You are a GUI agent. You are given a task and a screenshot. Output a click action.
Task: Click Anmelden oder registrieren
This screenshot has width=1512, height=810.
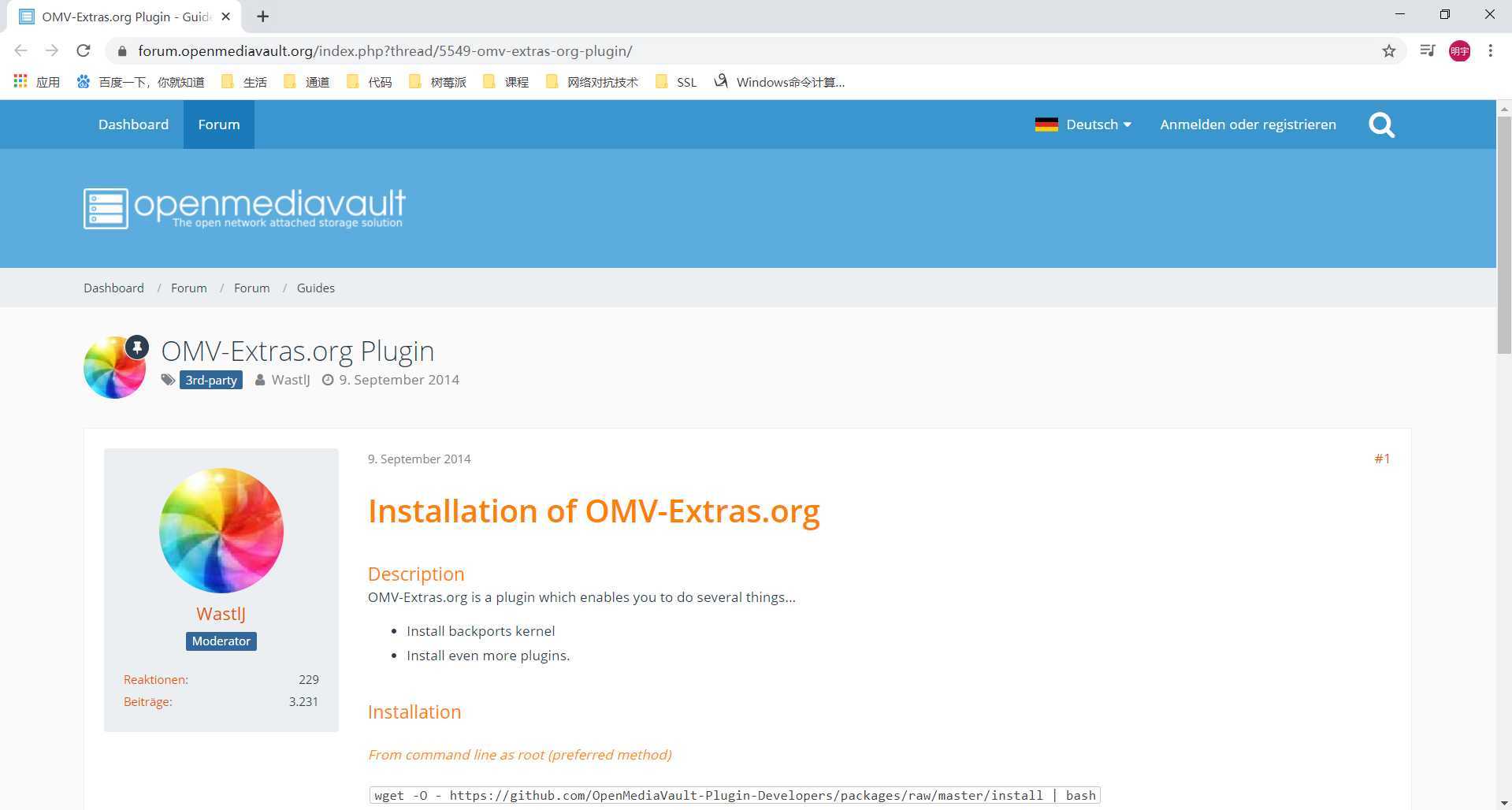click(x=1248, y=124)
